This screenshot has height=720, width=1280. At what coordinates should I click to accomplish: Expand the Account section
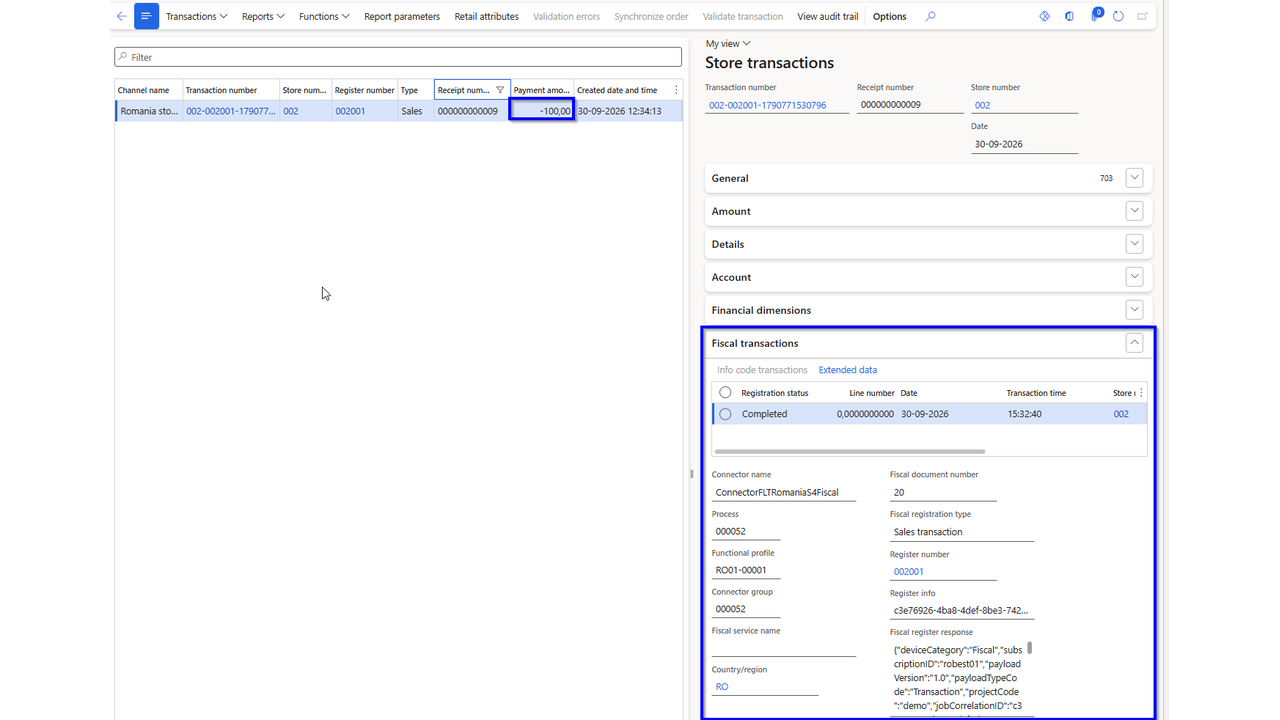pyautogui.click(x=1134, y=277)
